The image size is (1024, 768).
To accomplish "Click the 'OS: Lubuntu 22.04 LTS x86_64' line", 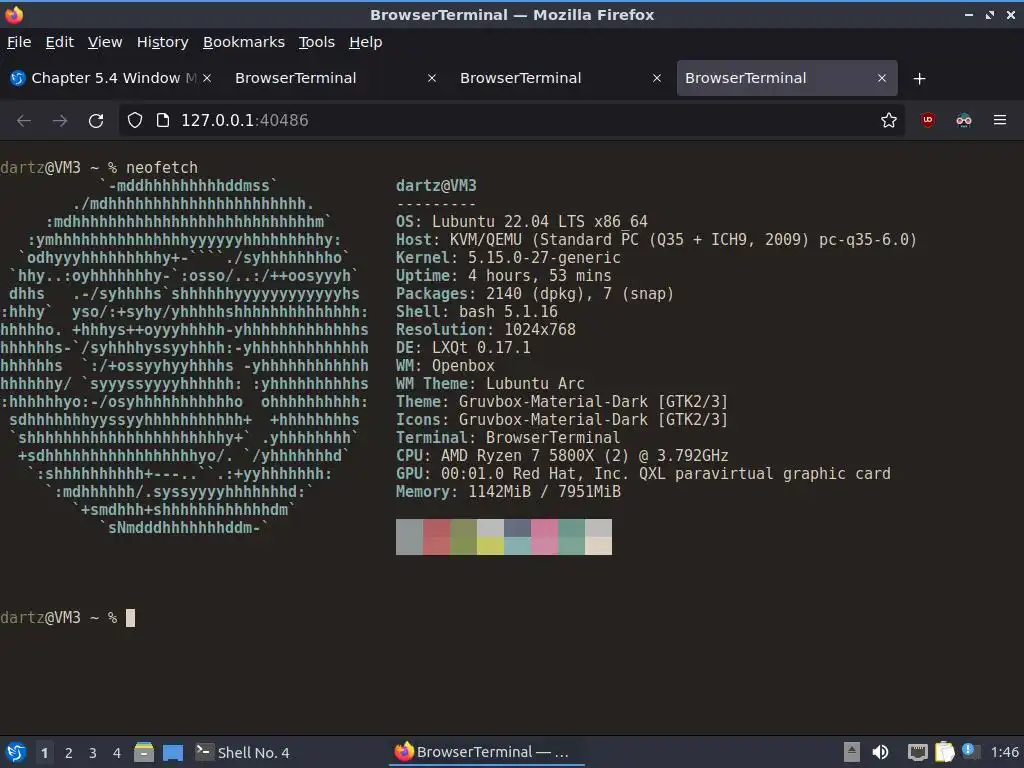I will coord(522,221).
